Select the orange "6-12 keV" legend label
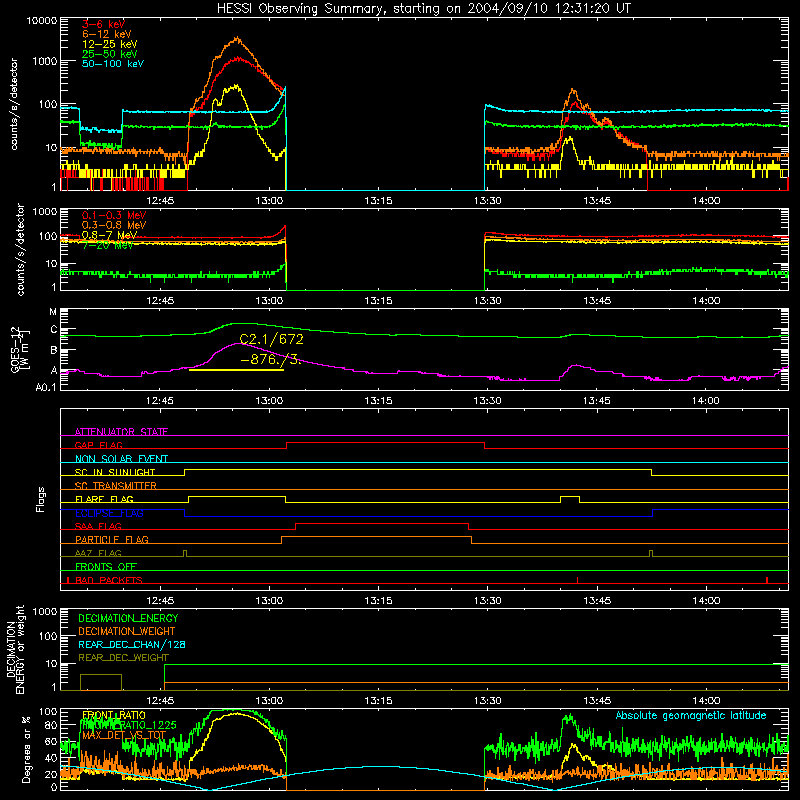 [107, 34]
